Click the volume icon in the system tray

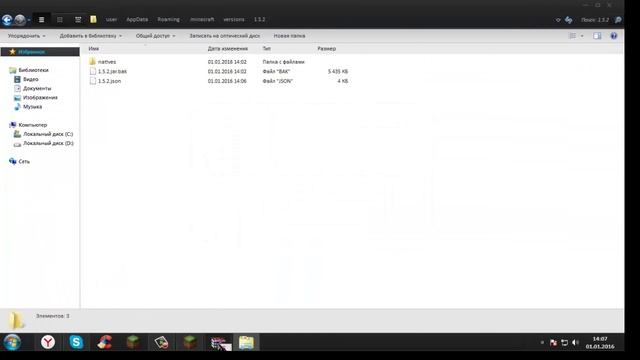575,342
